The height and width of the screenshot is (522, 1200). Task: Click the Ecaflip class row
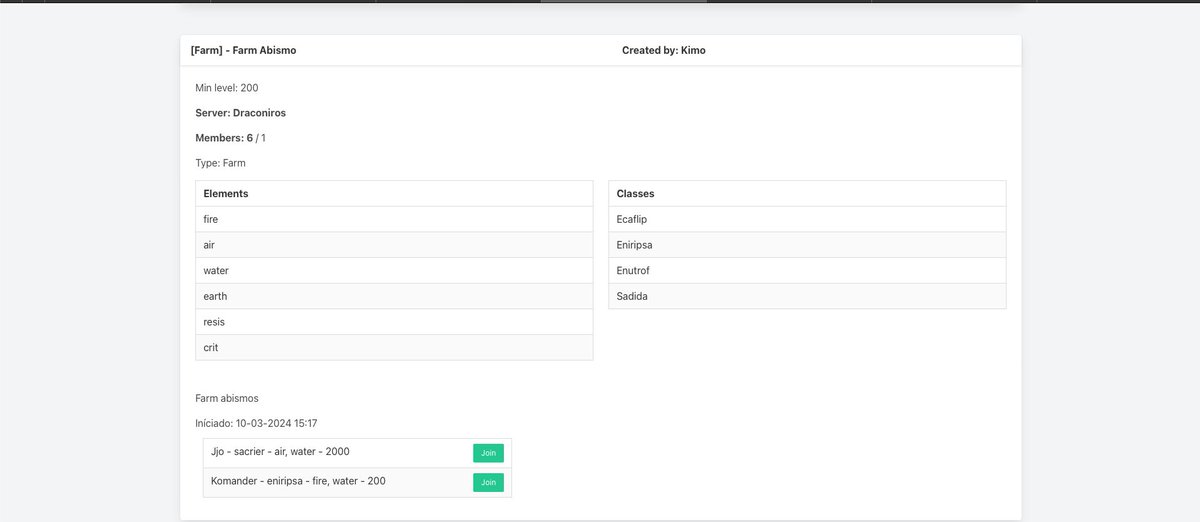pos(807,219)
